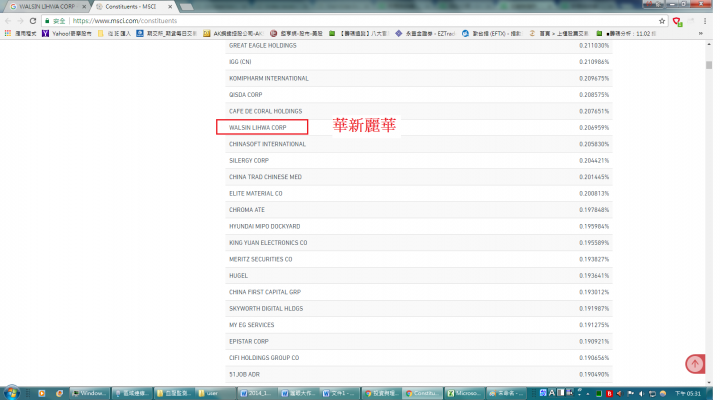Open a new browser tab
The width and height of the screenshot is (720, 400).
tap(186, 7)
